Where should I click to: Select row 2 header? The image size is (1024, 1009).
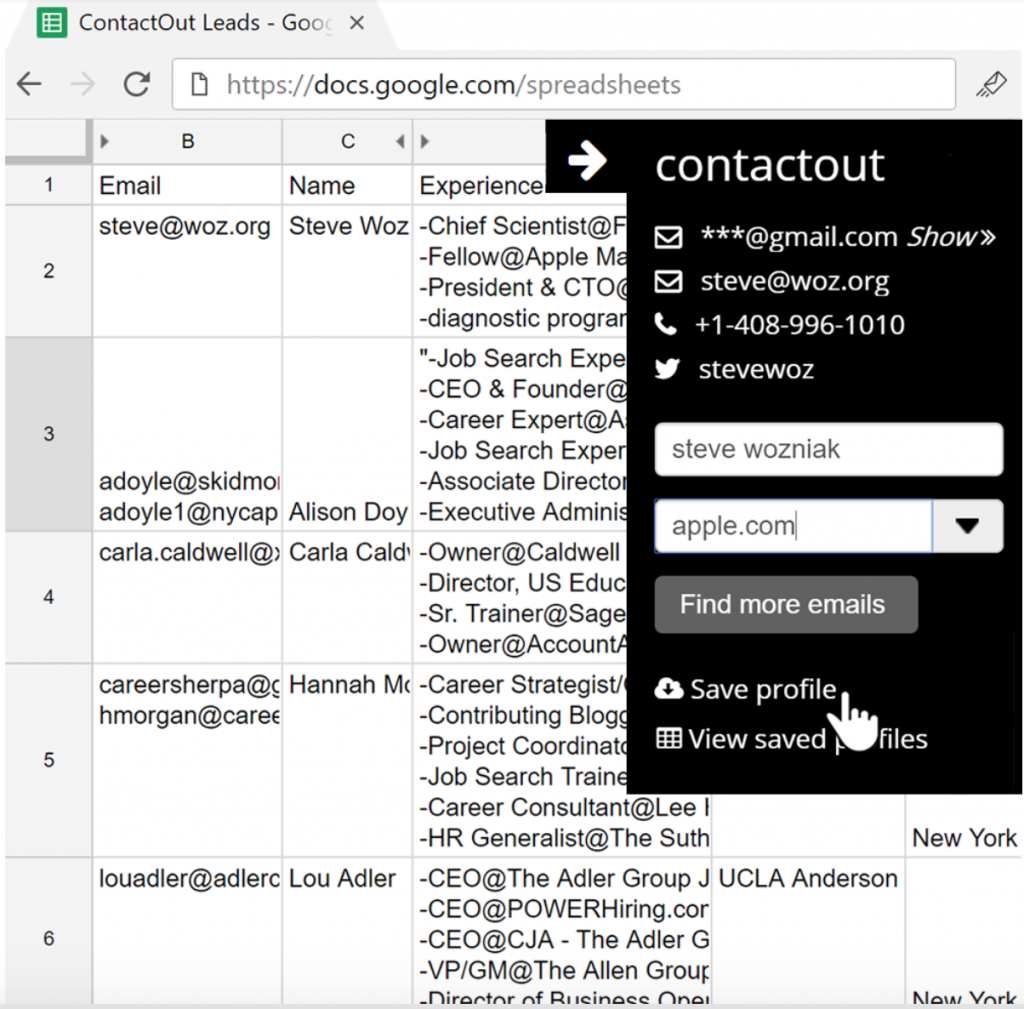click(x=48, y=271)
